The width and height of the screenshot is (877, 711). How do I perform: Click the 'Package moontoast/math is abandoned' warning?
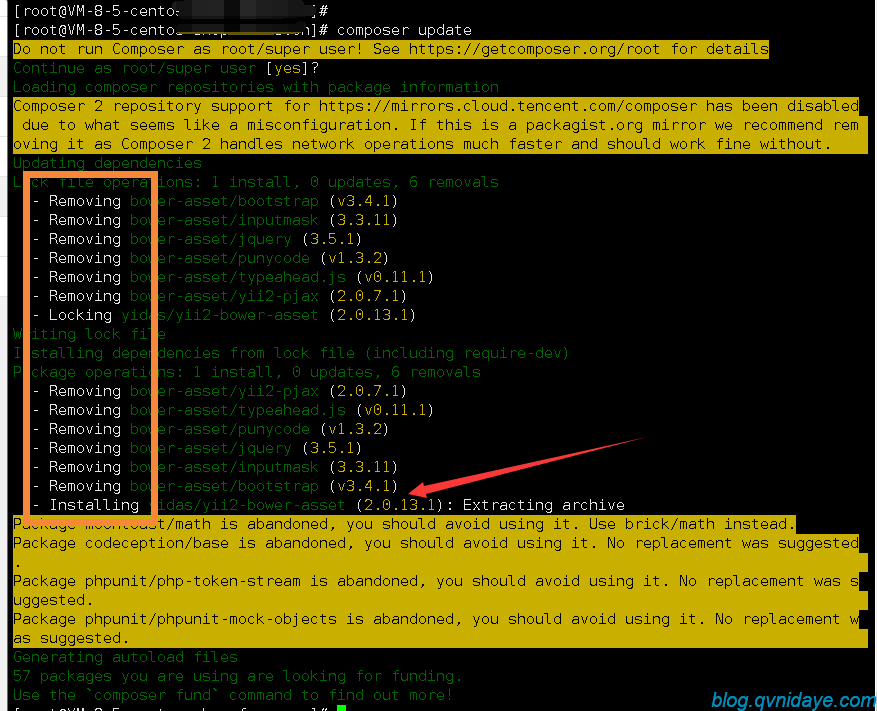(404, 525)
